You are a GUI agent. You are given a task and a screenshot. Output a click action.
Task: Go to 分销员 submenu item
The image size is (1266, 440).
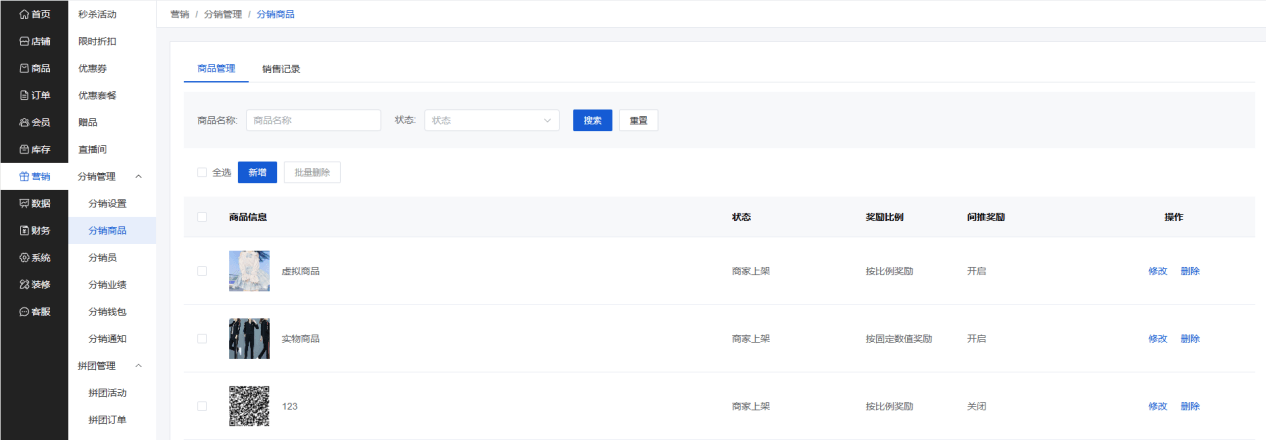coord(102,257)
